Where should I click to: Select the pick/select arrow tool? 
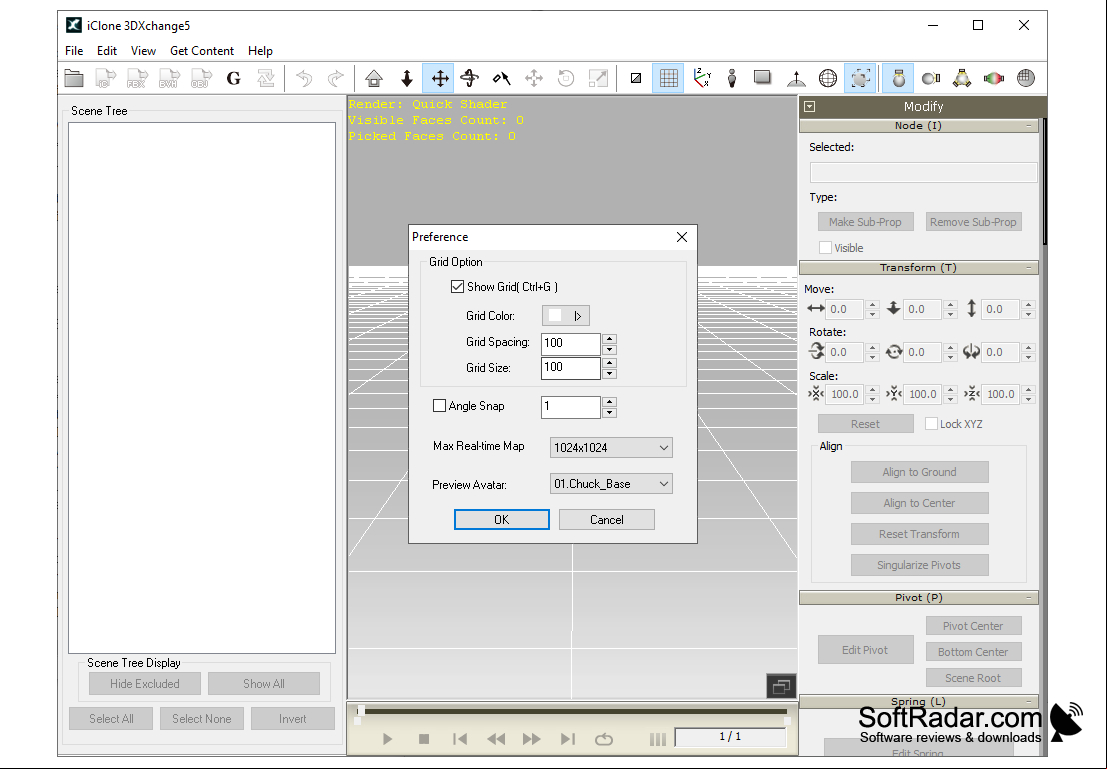501,78
